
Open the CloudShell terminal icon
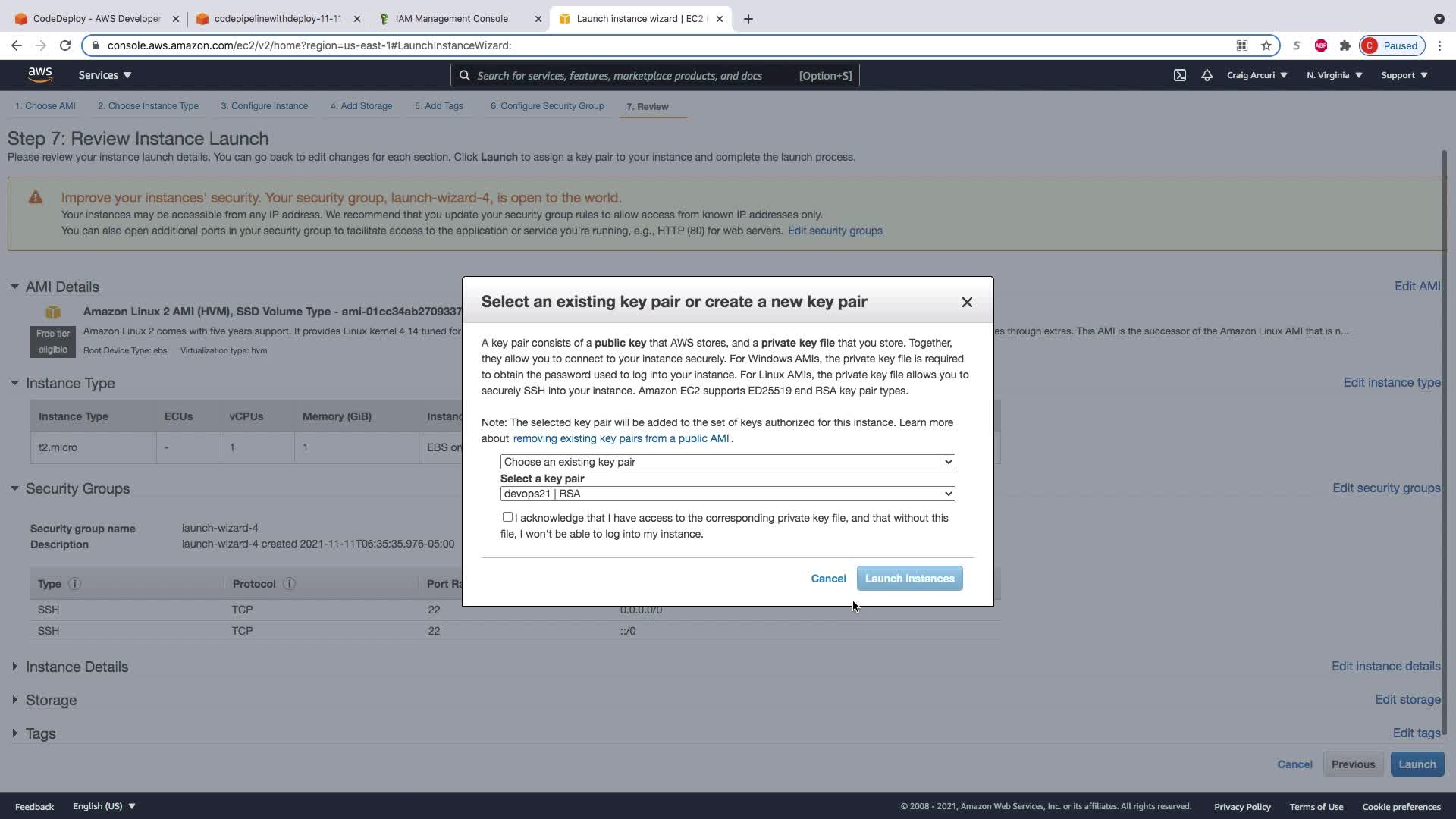pyautogui.click(x=1180, y=75)
